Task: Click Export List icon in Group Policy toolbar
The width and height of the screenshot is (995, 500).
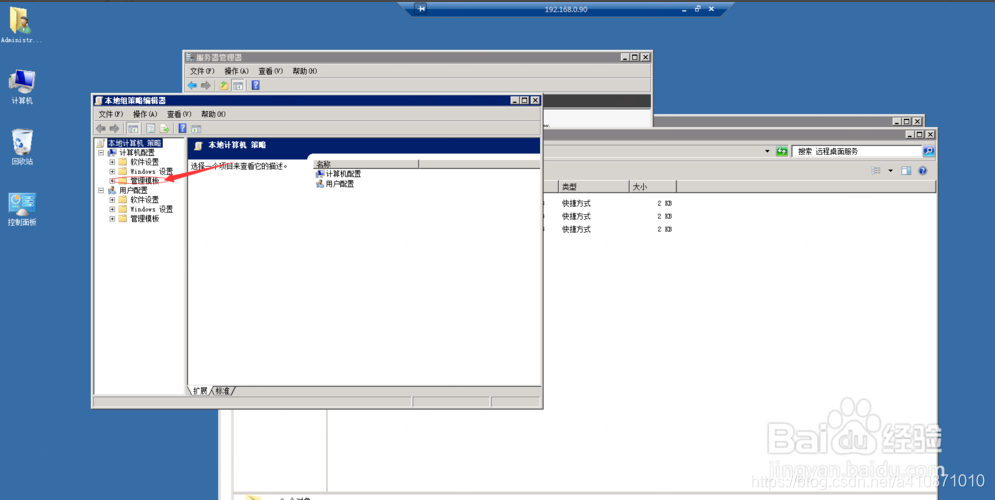Action: coord(164,128)
